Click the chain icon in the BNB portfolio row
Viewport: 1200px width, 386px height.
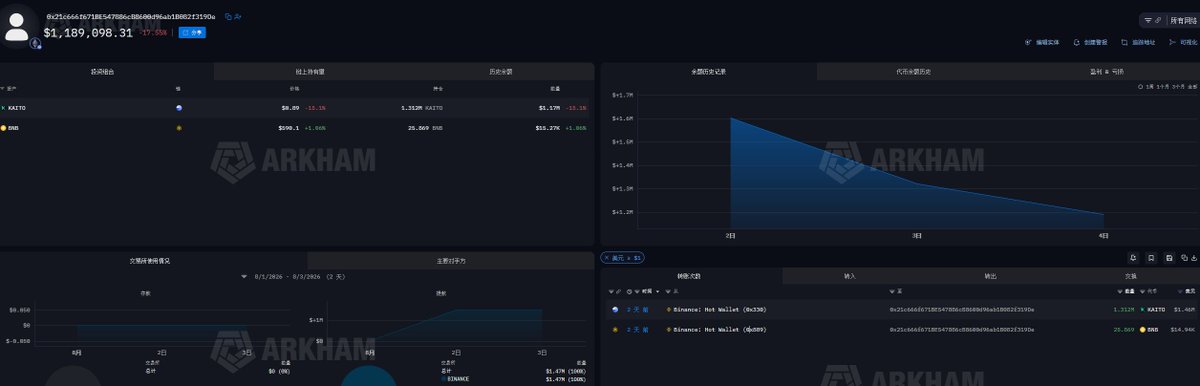pyautogui.click(x=179, y=128)
